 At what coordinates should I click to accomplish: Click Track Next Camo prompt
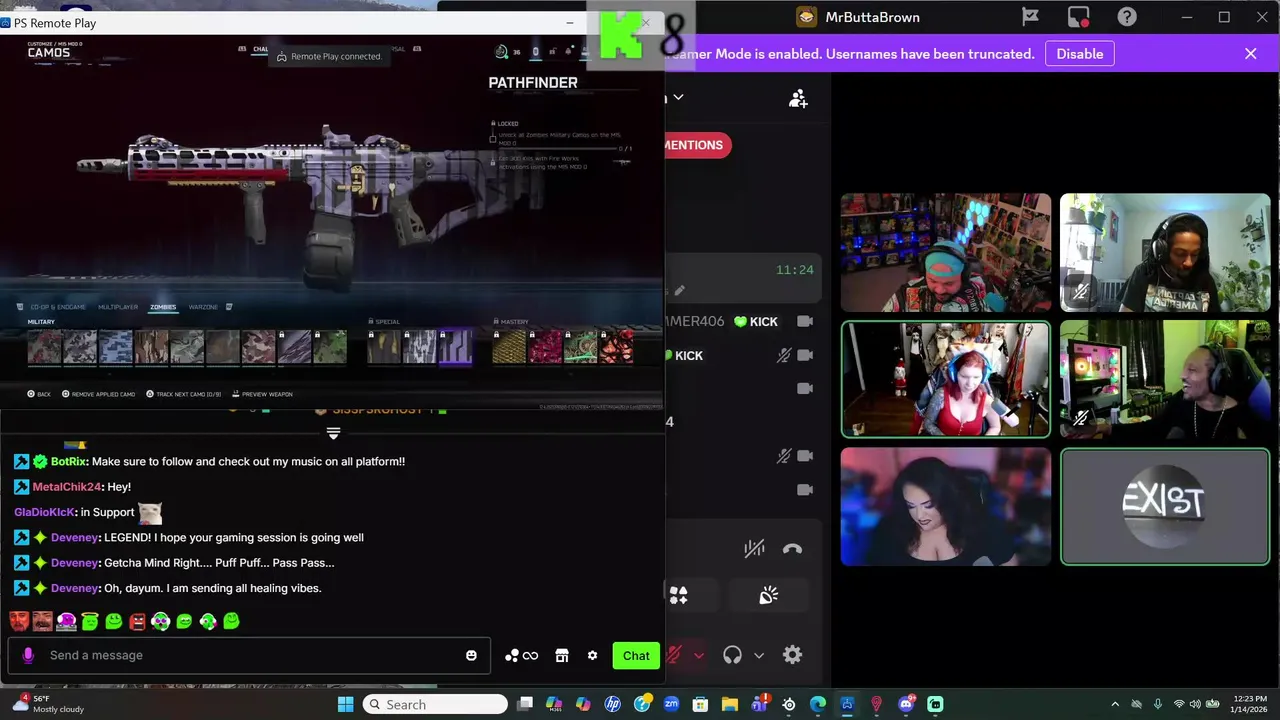tap(184, 394)
